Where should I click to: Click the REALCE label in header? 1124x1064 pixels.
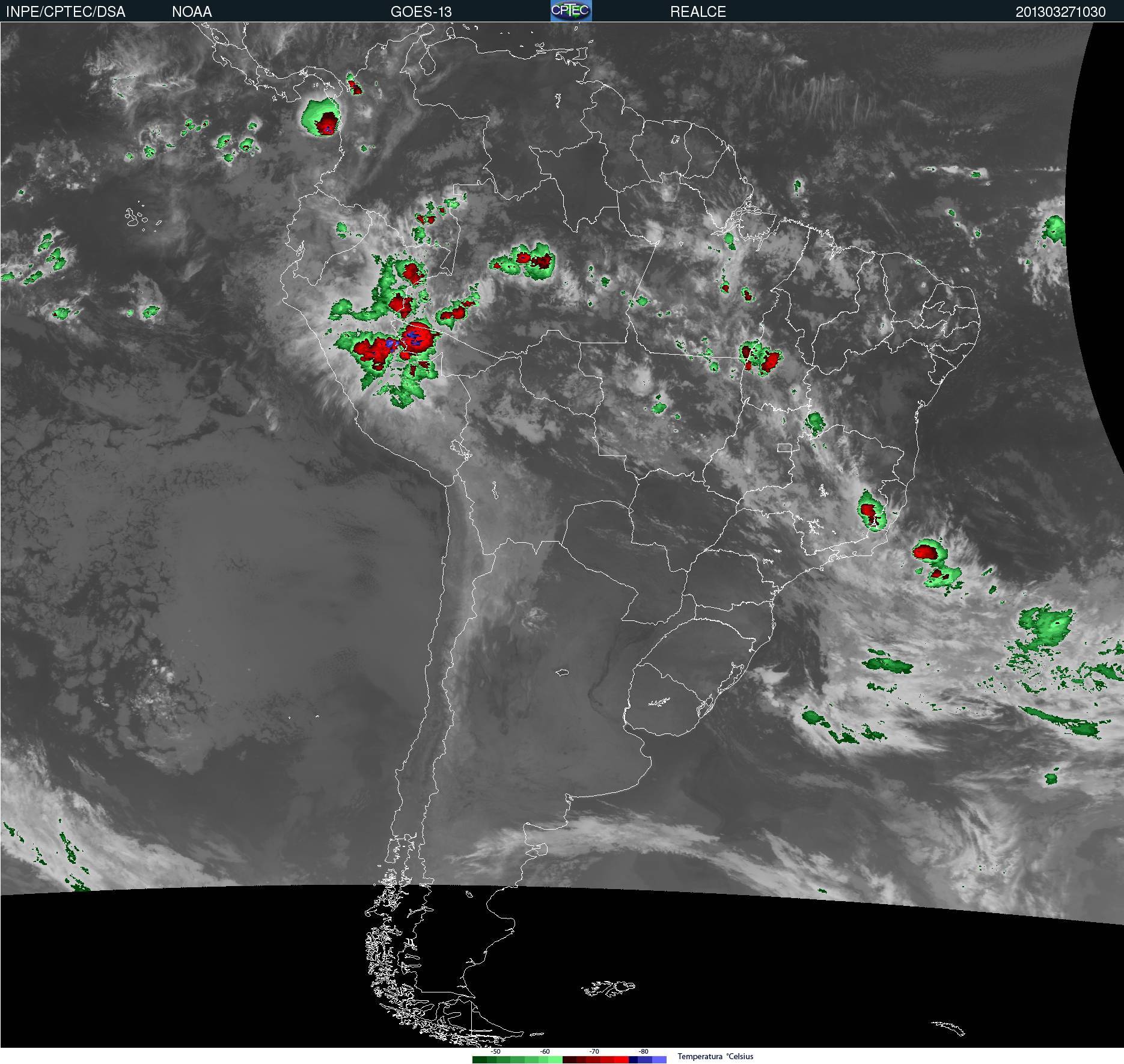point(698,11)
